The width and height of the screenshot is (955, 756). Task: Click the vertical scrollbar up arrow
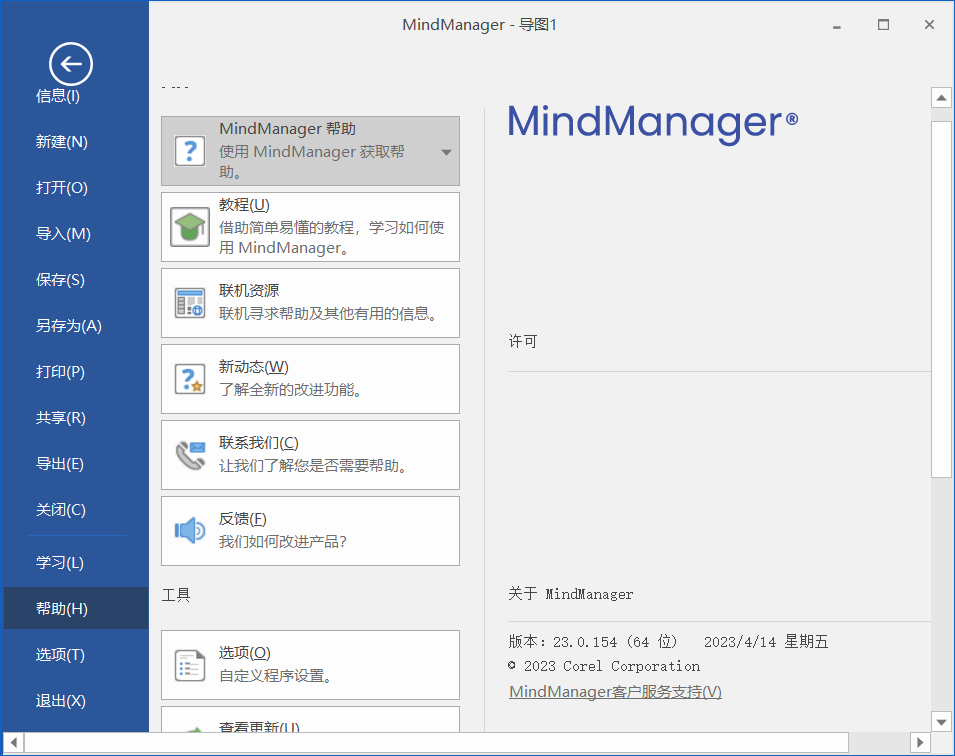[941, 97]
